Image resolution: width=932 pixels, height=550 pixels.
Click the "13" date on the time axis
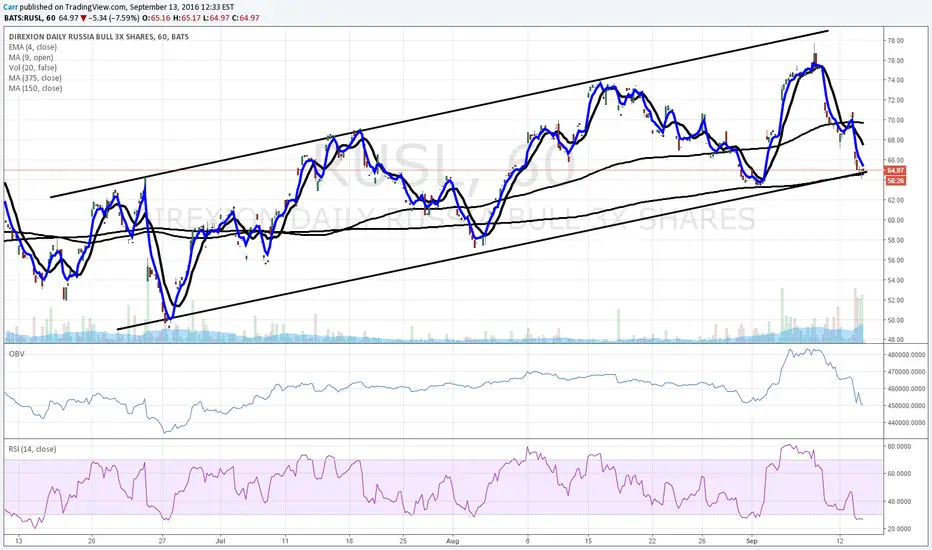tap(18, 541)
